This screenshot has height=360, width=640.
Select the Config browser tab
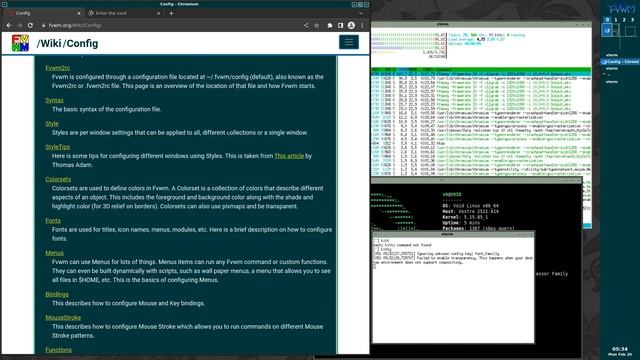pos(44,13)
